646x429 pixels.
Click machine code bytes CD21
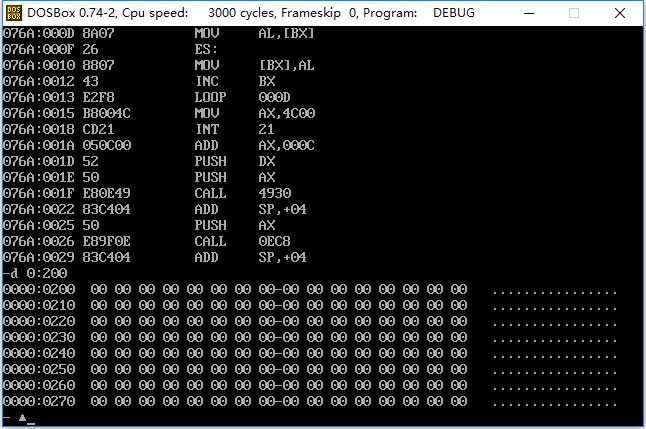pos(98,129)
